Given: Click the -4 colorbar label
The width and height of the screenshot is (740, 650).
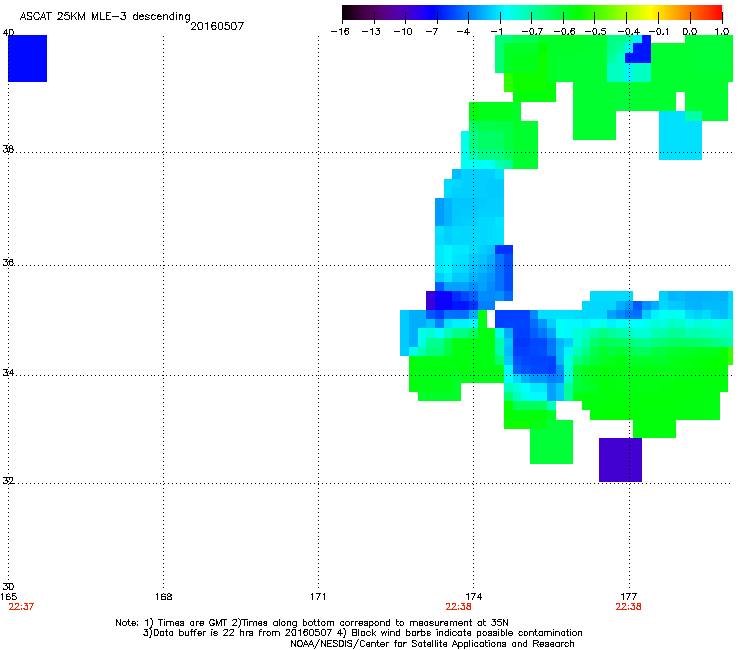Looking at the screenshot, I should pos(463,32).
